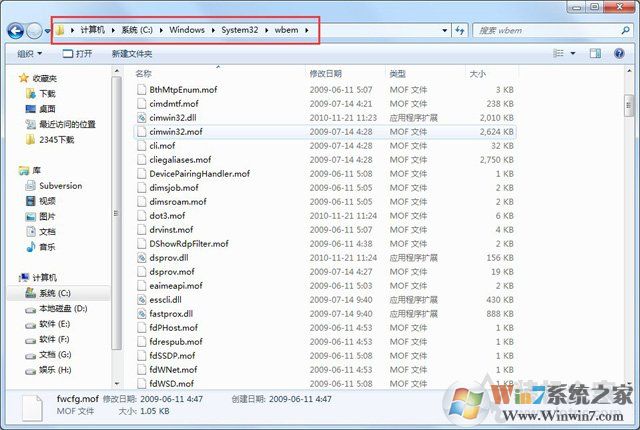Click the fastprox.dll file icon
The width and height of the screenshot is (640, 430).
click(x=141, y=314)
